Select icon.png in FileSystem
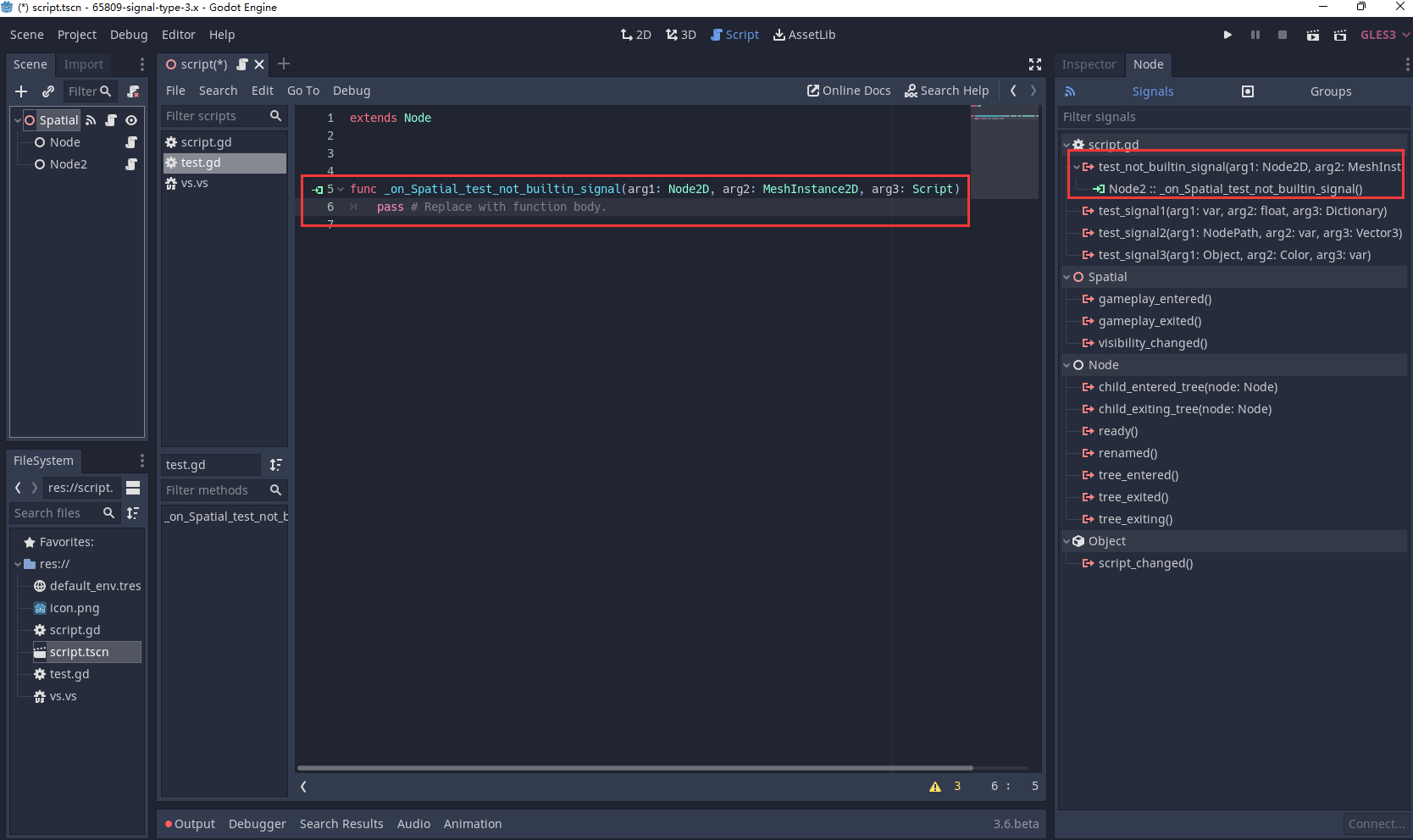Viewport: 1413px width, 840px height. [x=74, y=608]
